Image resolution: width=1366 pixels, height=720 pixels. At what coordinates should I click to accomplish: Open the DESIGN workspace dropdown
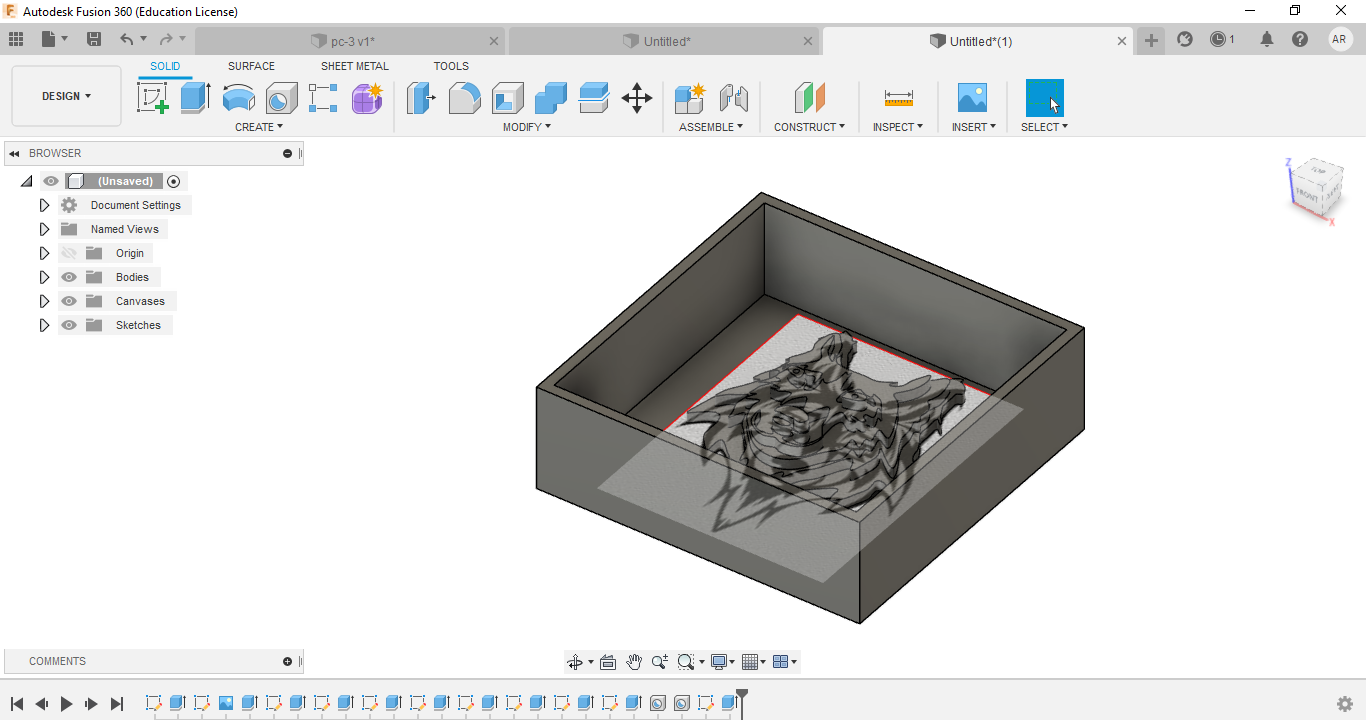point(66,96)
